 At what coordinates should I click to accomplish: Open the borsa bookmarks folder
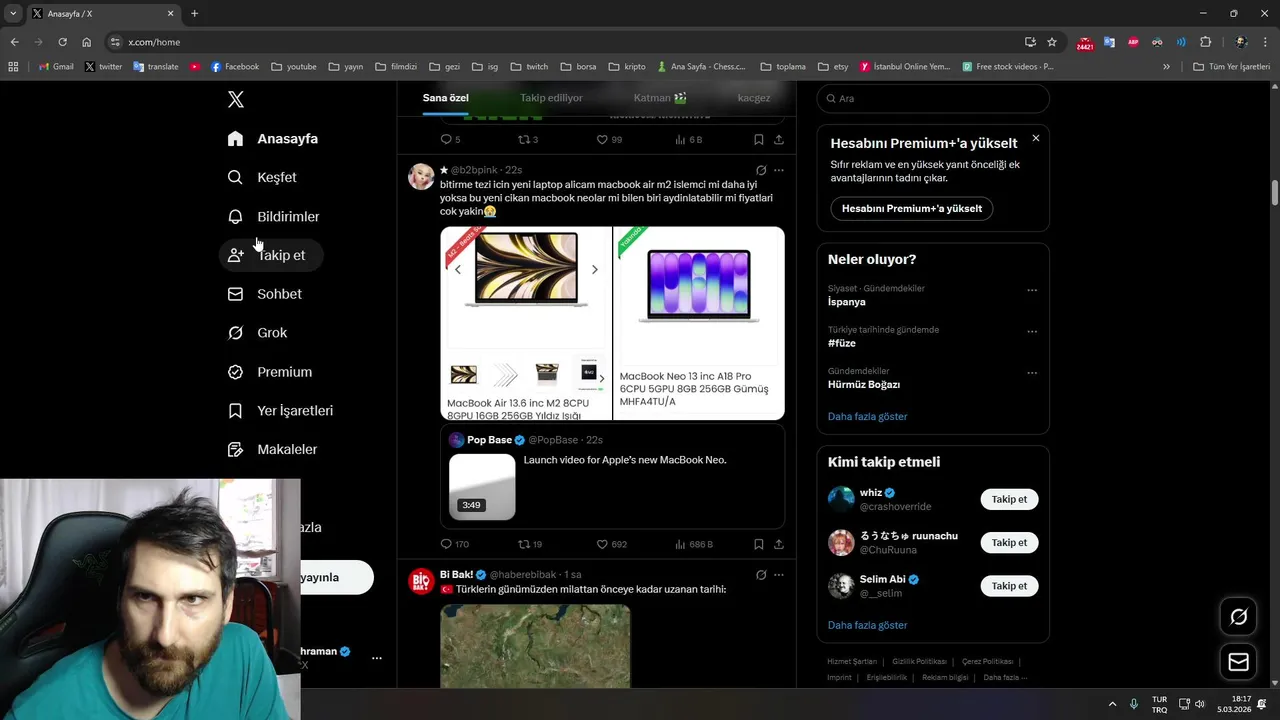[x=578, y=67]
